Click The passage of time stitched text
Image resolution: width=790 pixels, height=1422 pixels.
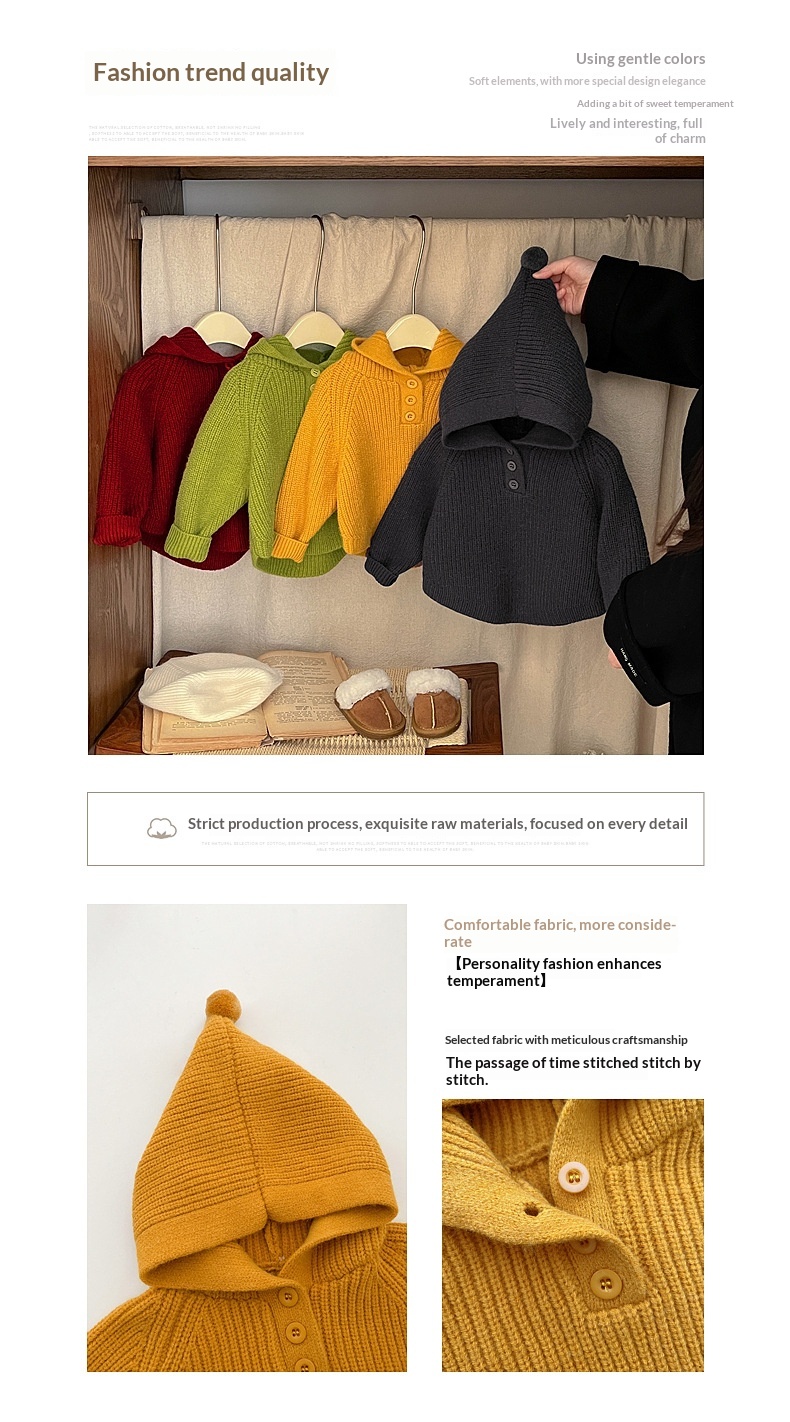coord(573,1071)
